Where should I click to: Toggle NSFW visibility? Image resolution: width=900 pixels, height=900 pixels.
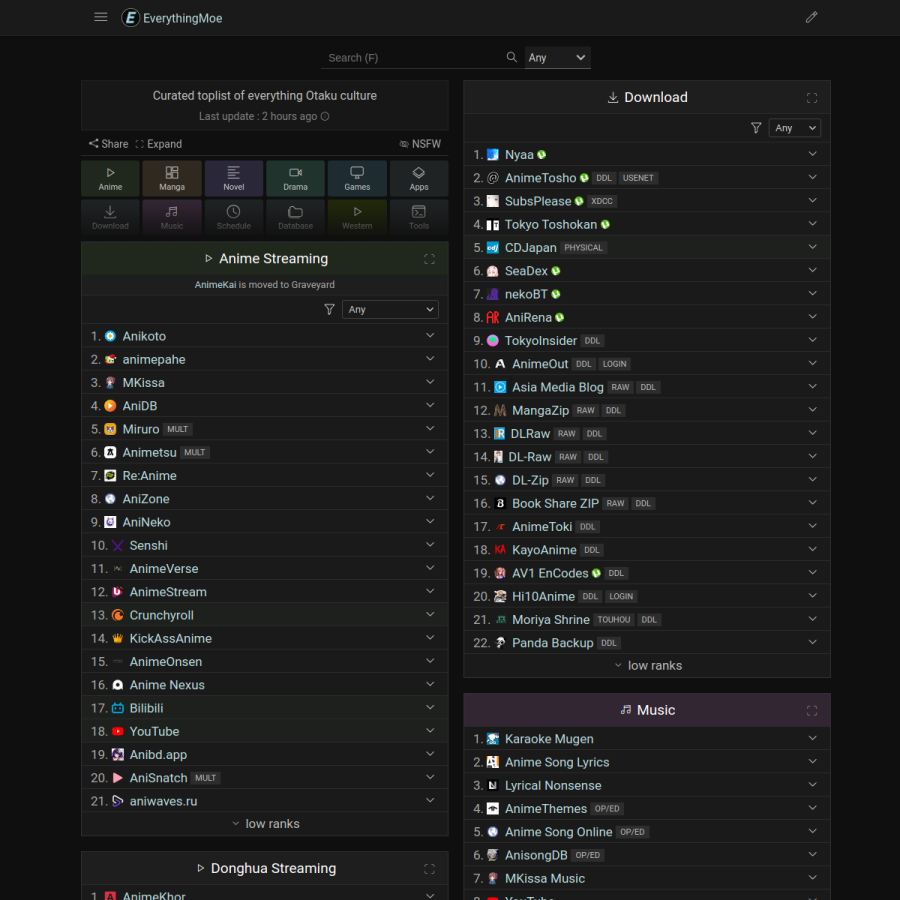[420, 143]
